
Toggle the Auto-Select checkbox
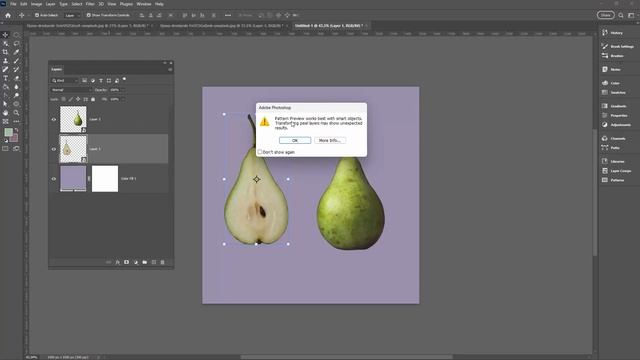click(x=37, y=15)
